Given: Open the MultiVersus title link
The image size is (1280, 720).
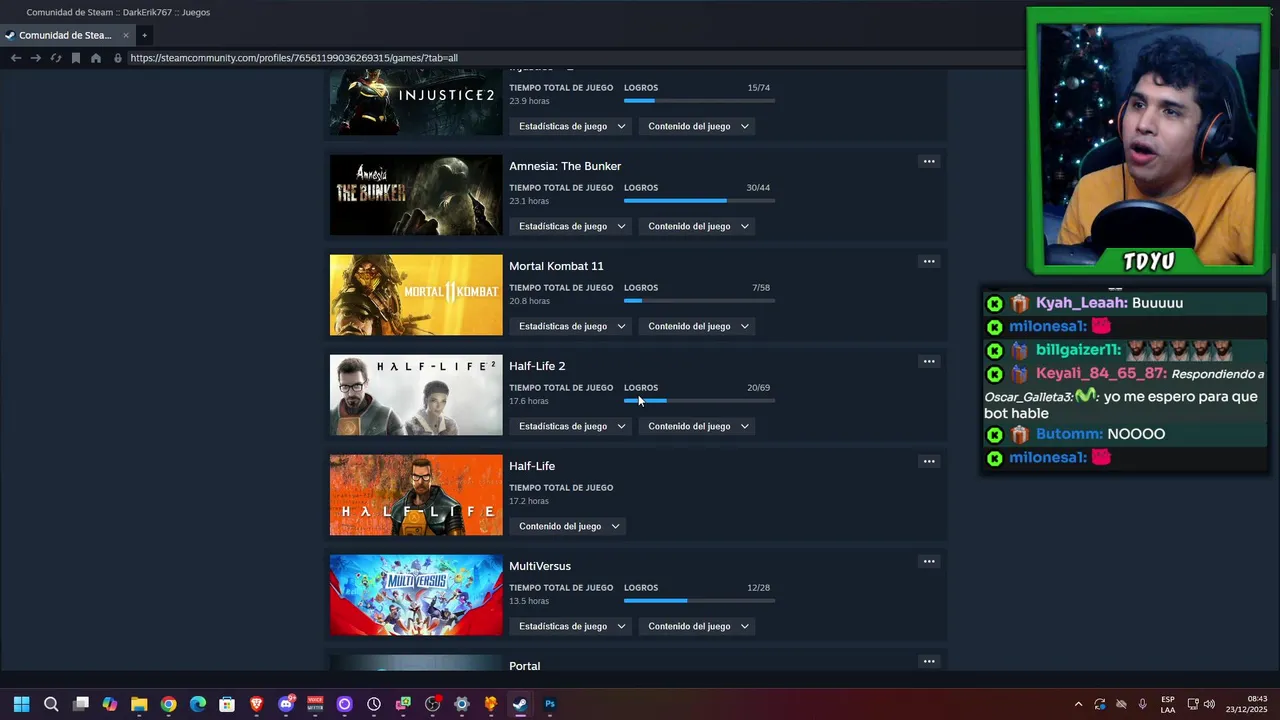Looking at the screenshot, I should 540,566.
